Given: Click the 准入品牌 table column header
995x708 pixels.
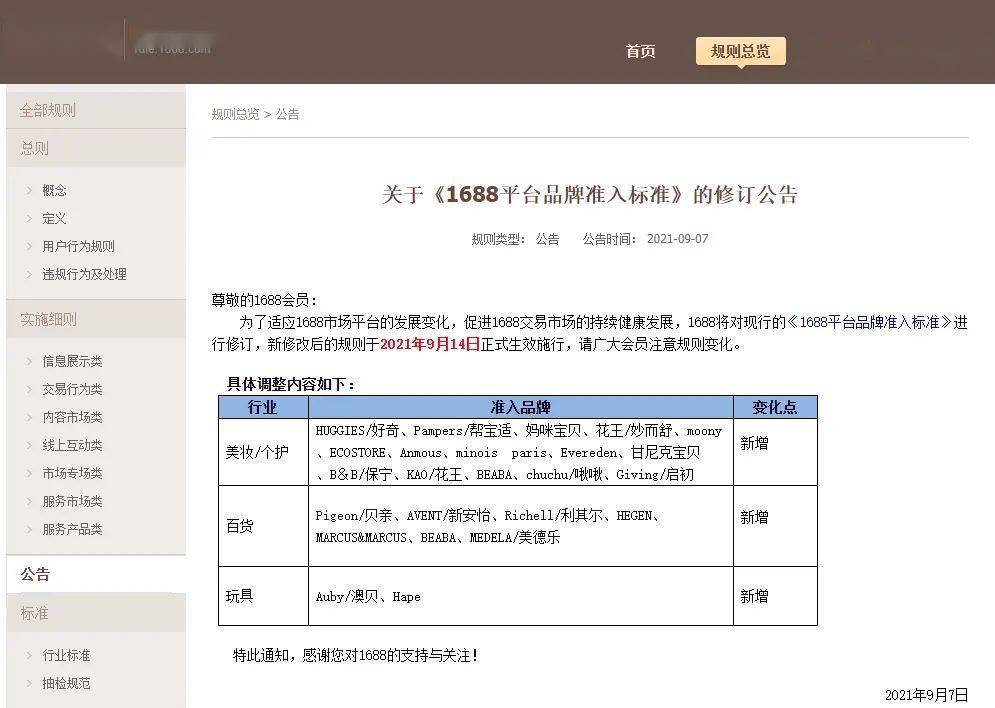Looking at the screenshot, I should pyautogui.click(x=520, y=407).
